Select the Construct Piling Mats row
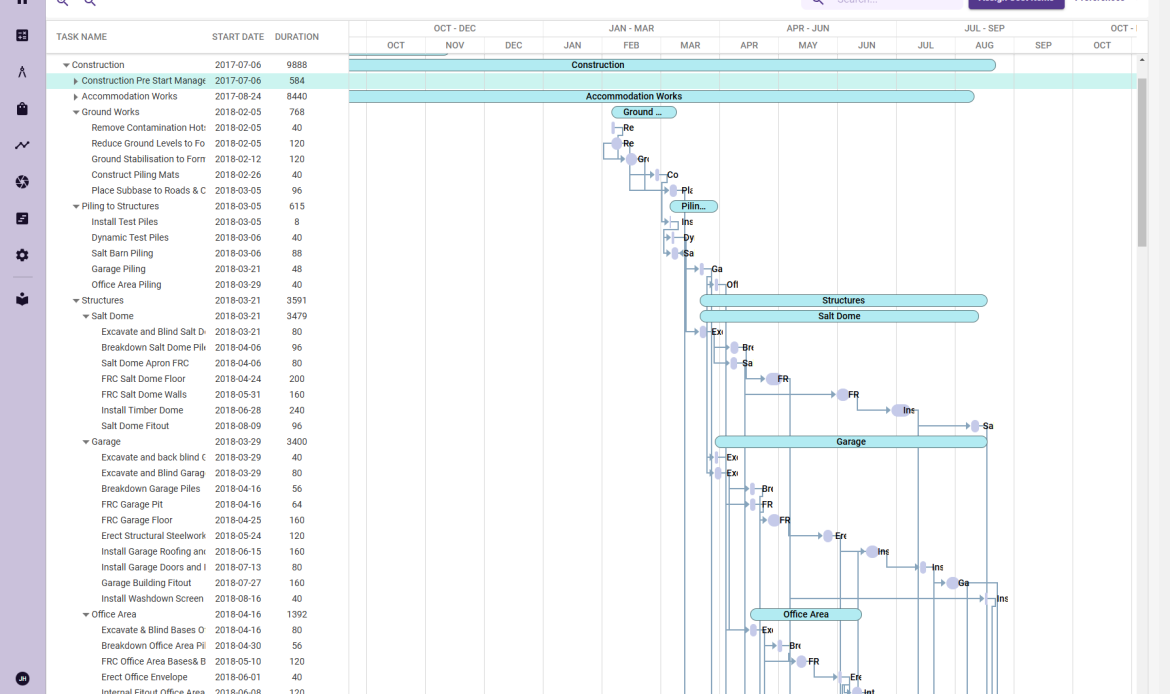 pos(197,175)
